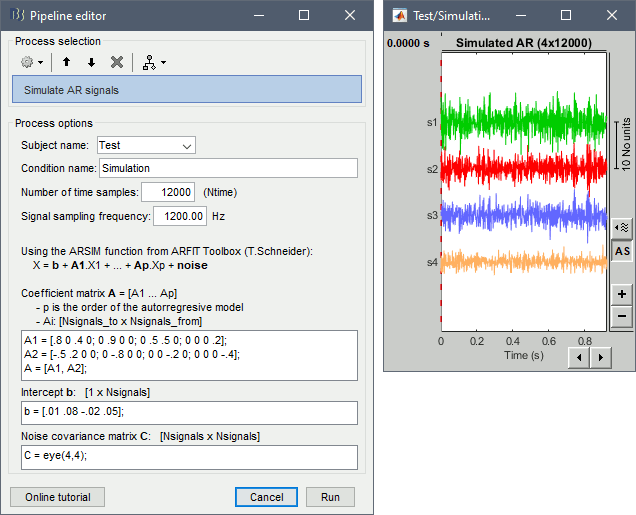Focus the Number of time samples field

168,192
